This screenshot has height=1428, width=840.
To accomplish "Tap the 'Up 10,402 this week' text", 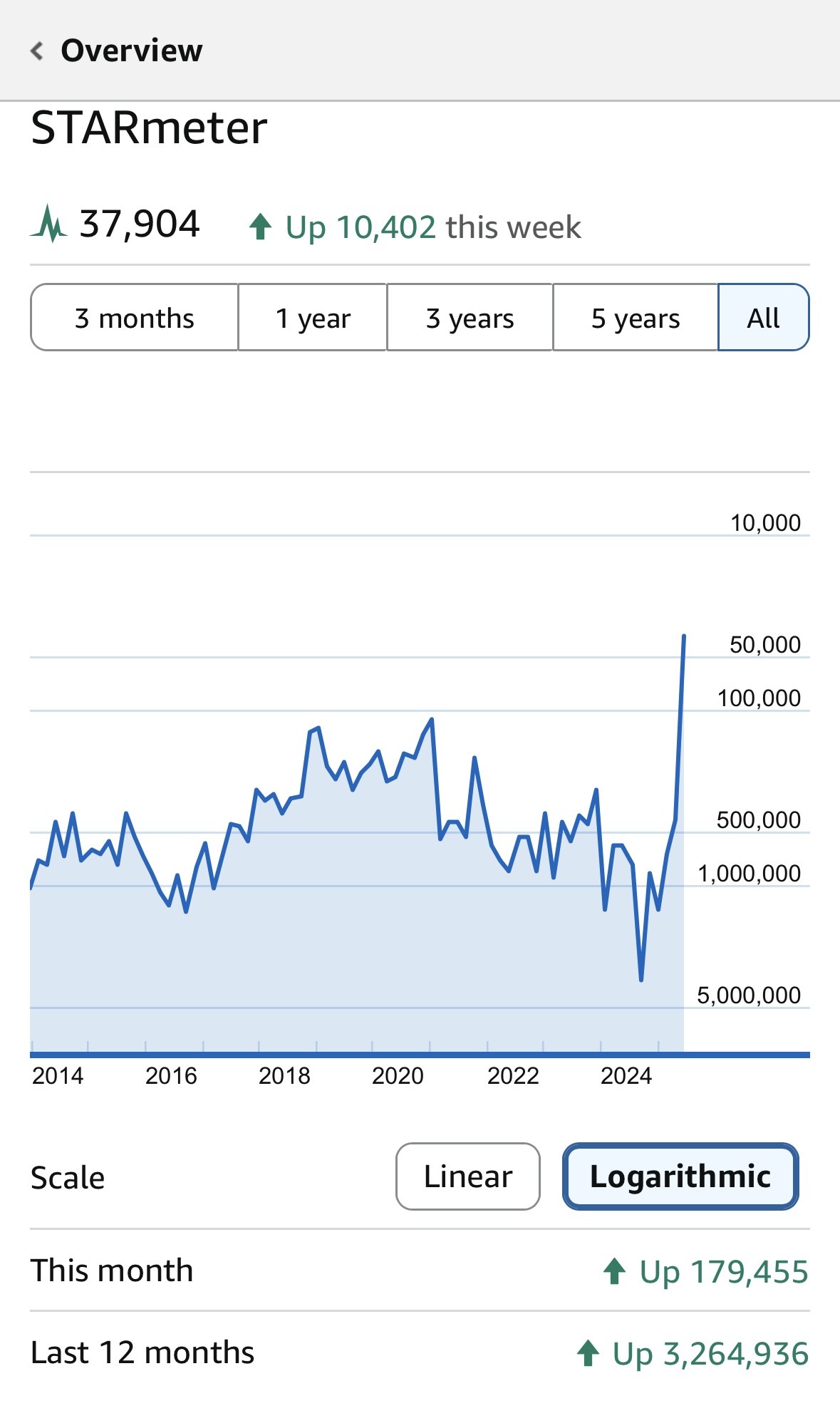I will point(433,228).
